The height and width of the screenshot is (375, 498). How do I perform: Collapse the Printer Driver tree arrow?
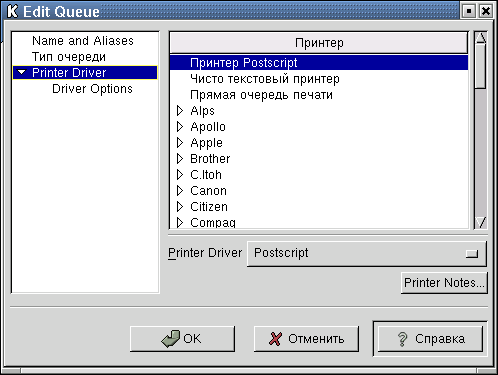coord(22,72)
